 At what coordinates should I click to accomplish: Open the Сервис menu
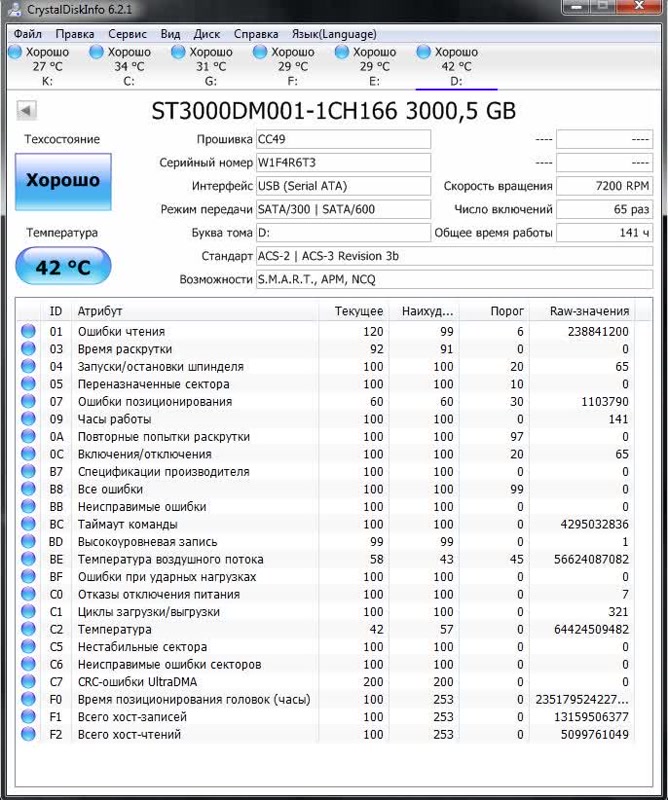click(127, 34)
